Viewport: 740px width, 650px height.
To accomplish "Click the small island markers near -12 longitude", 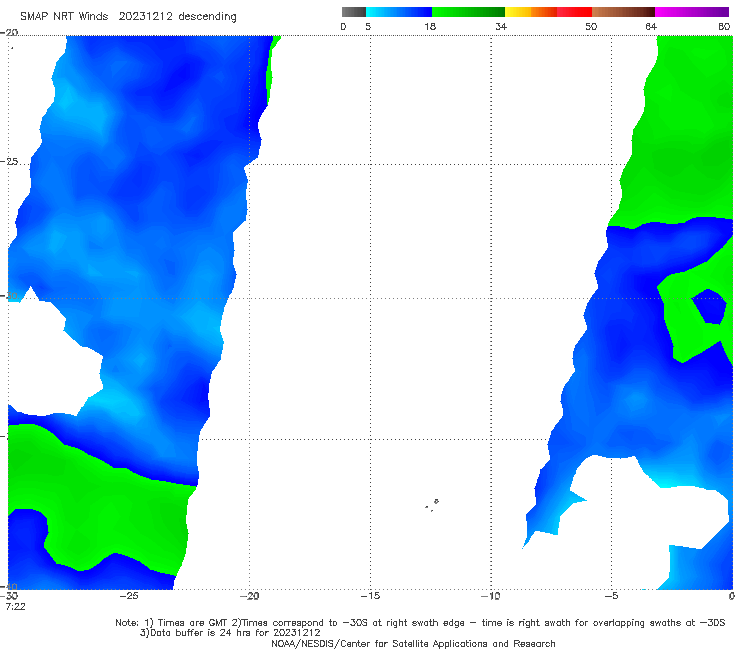I will (x=432, y=505).
